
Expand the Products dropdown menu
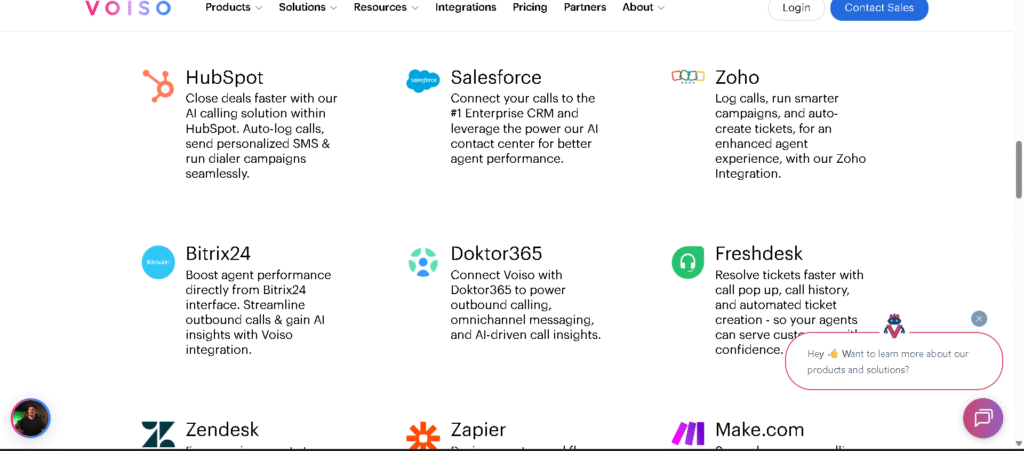[234, 8]
